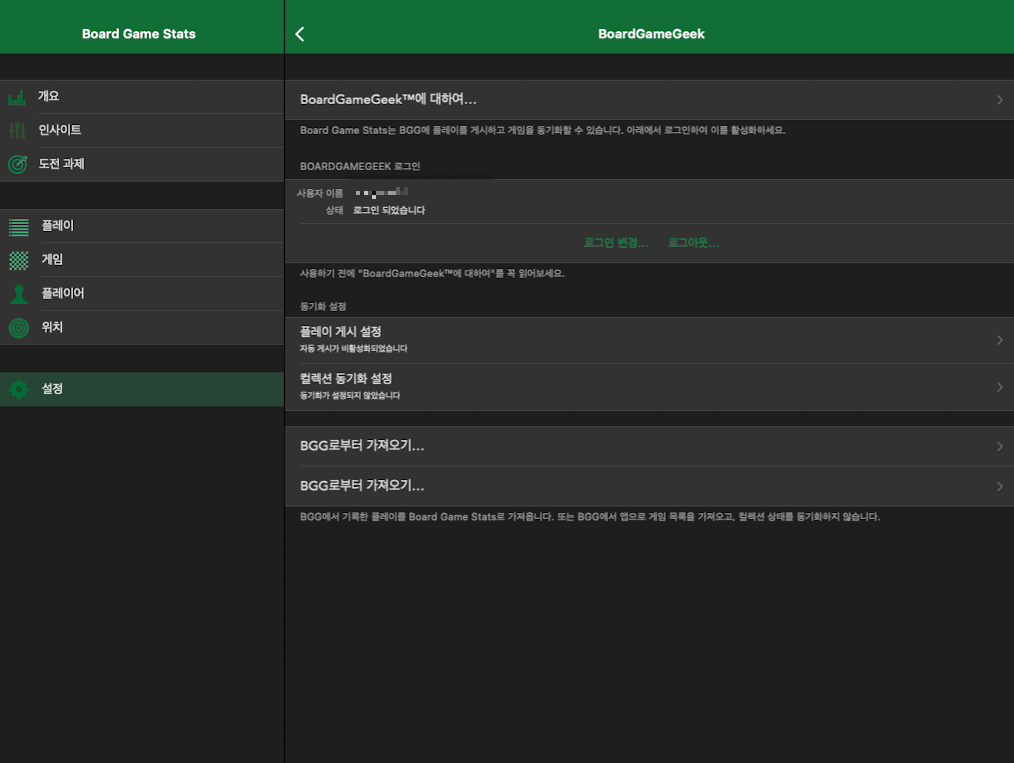Click the BoardGameGeek header title
Screen dimensions: 1014x763
(651, 34)
